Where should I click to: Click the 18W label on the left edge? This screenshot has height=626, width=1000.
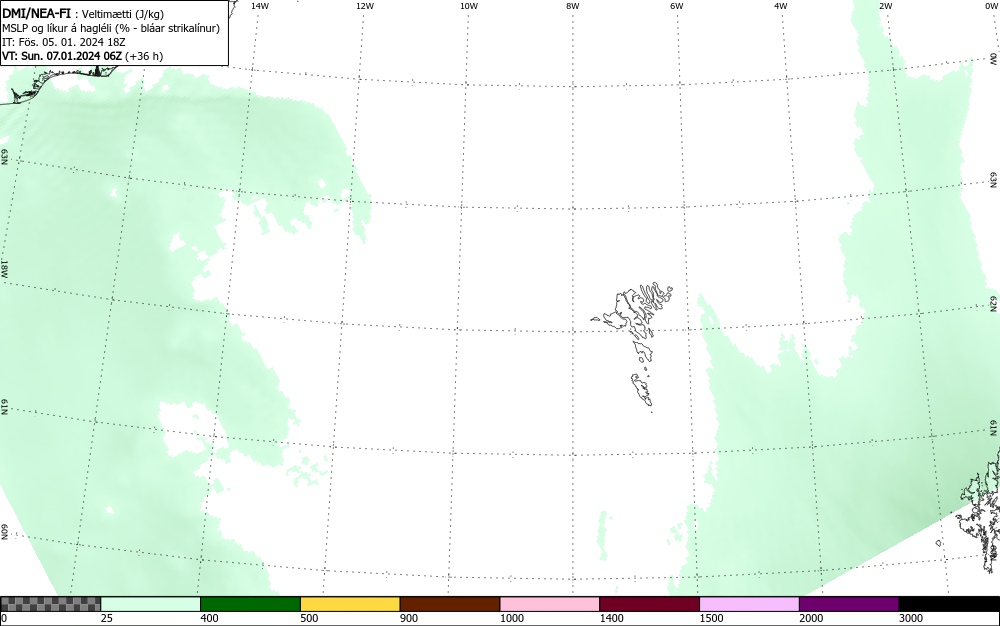pyautogui.click(x=4, y=268)
